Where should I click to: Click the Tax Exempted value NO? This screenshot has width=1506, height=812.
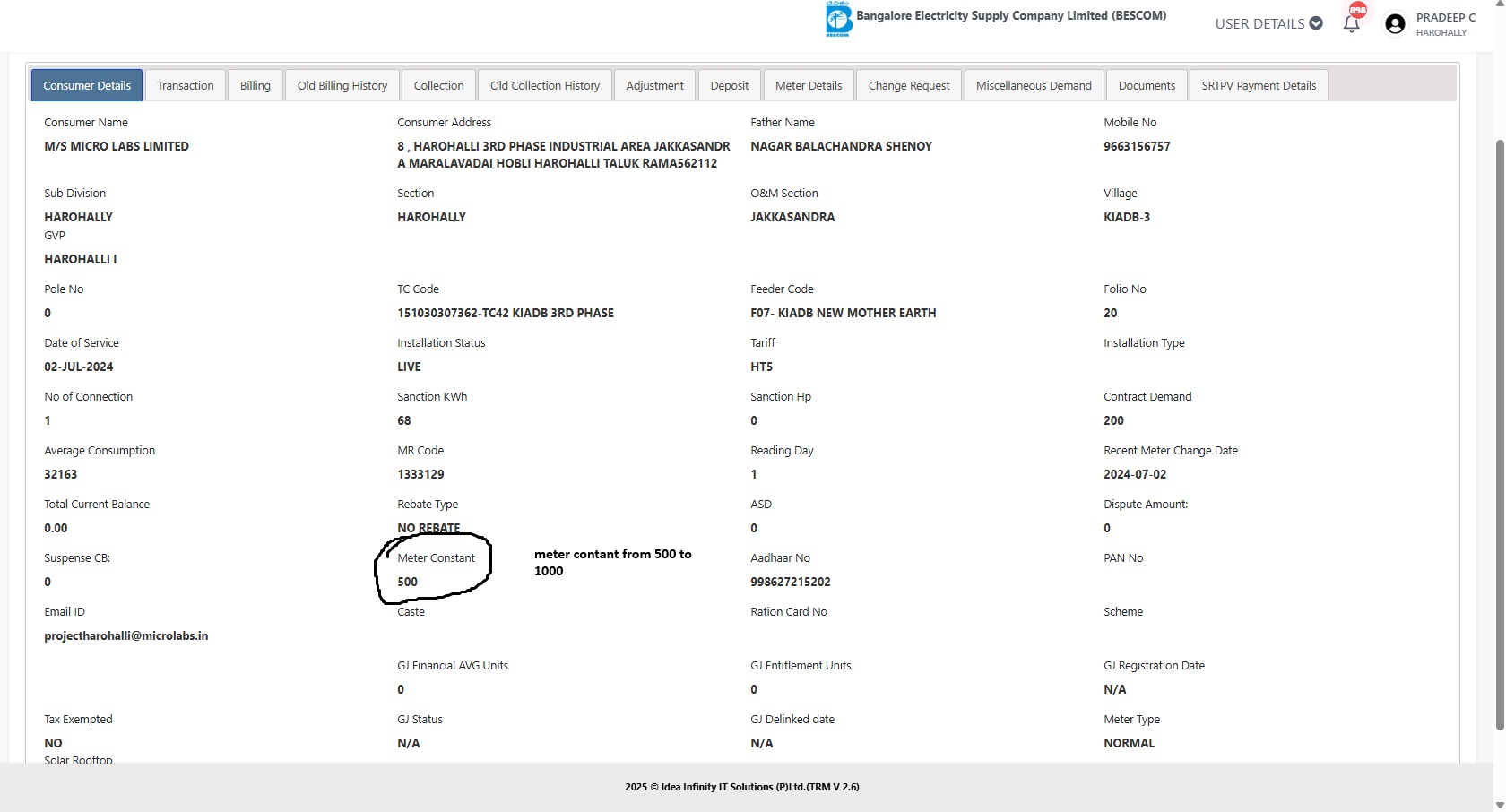(53, 743)
